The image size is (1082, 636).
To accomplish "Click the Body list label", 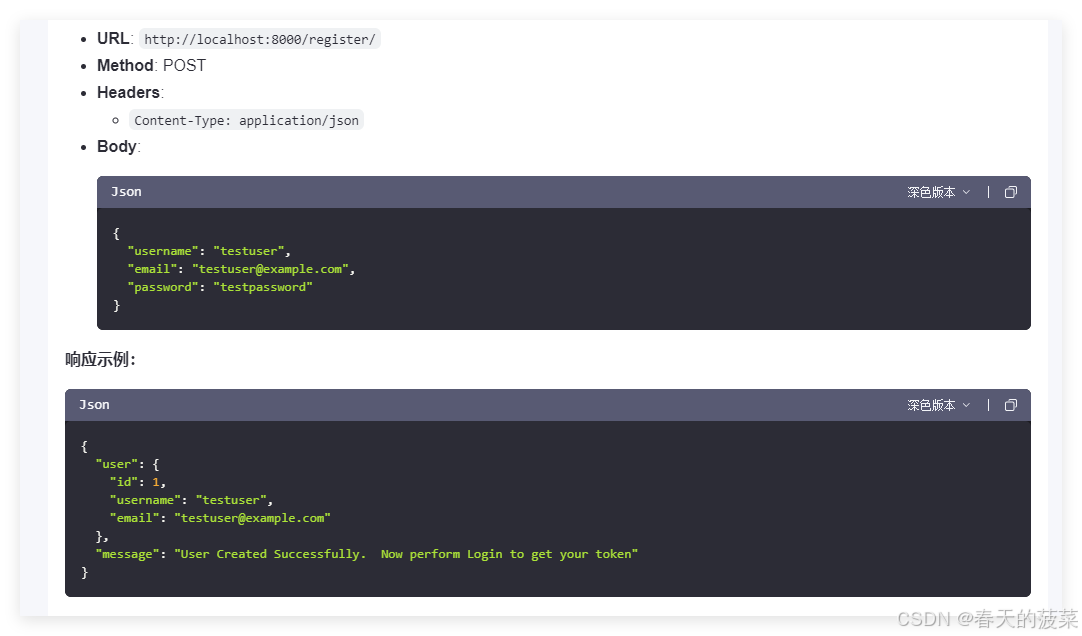I will (x=117, y=146).
